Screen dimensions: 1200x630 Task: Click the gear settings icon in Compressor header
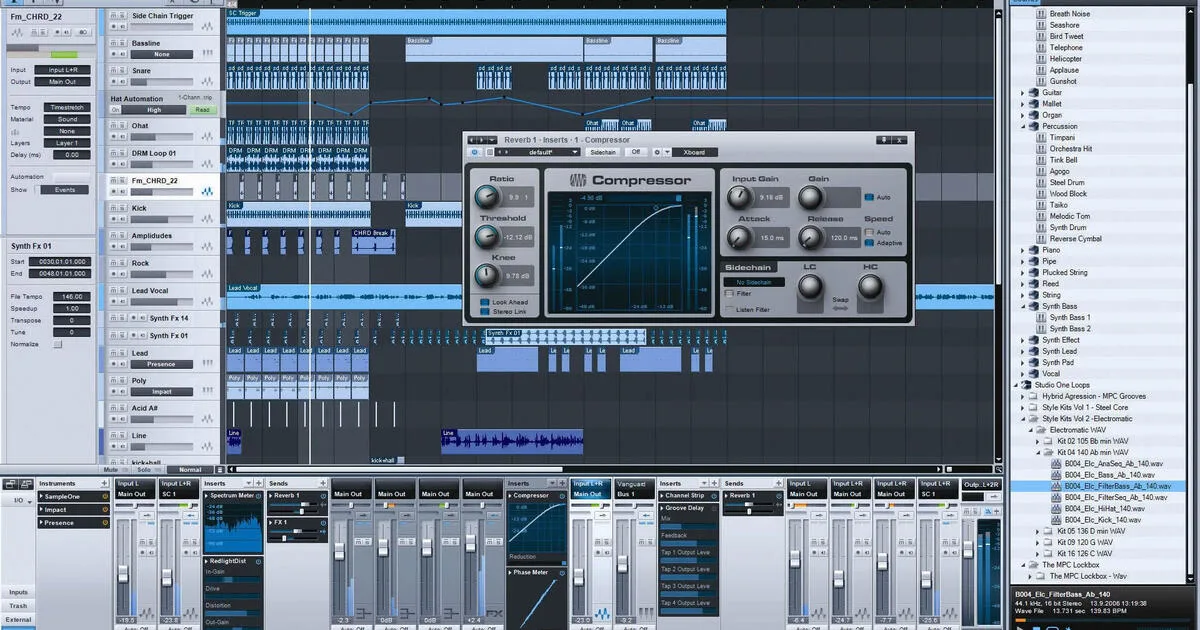[x=657, y=152]
